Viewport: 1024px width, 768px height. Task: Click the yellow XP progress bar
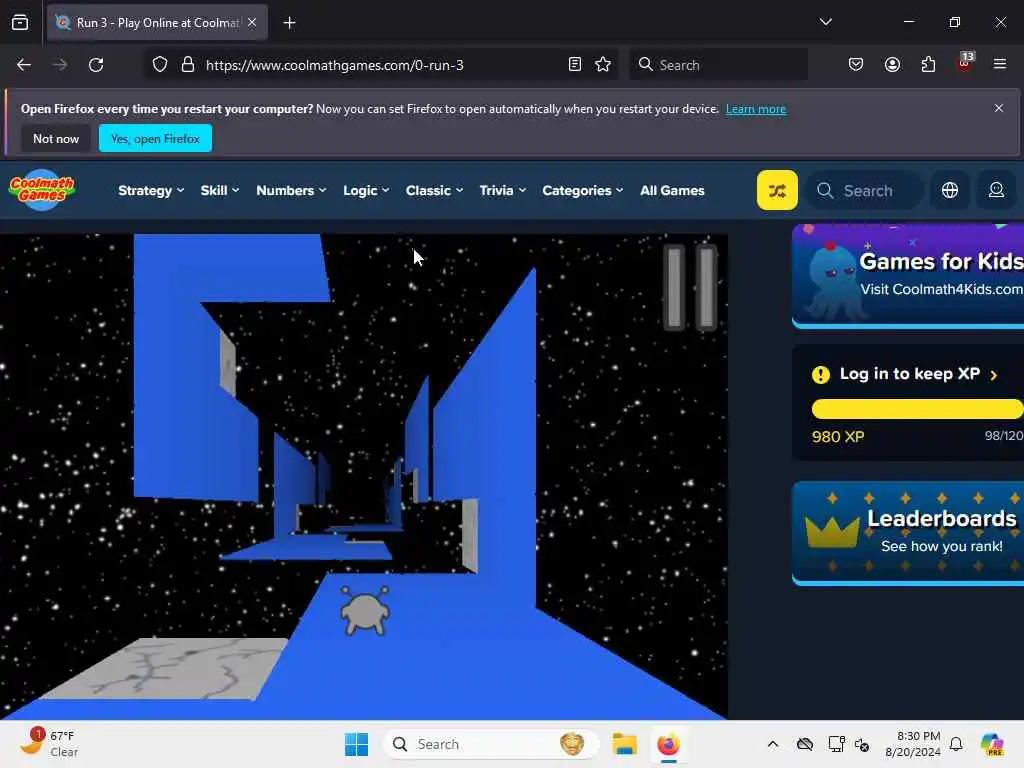[x=918, y=409]
